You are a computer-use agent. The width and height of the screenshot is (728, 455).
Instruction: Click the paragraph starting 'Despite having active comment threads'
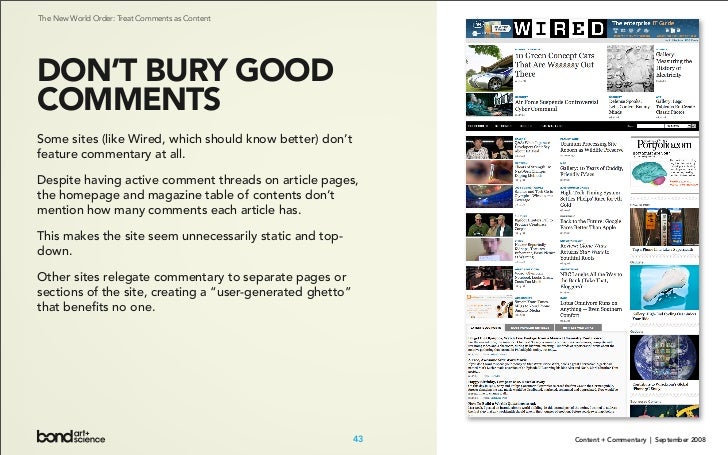197,195
